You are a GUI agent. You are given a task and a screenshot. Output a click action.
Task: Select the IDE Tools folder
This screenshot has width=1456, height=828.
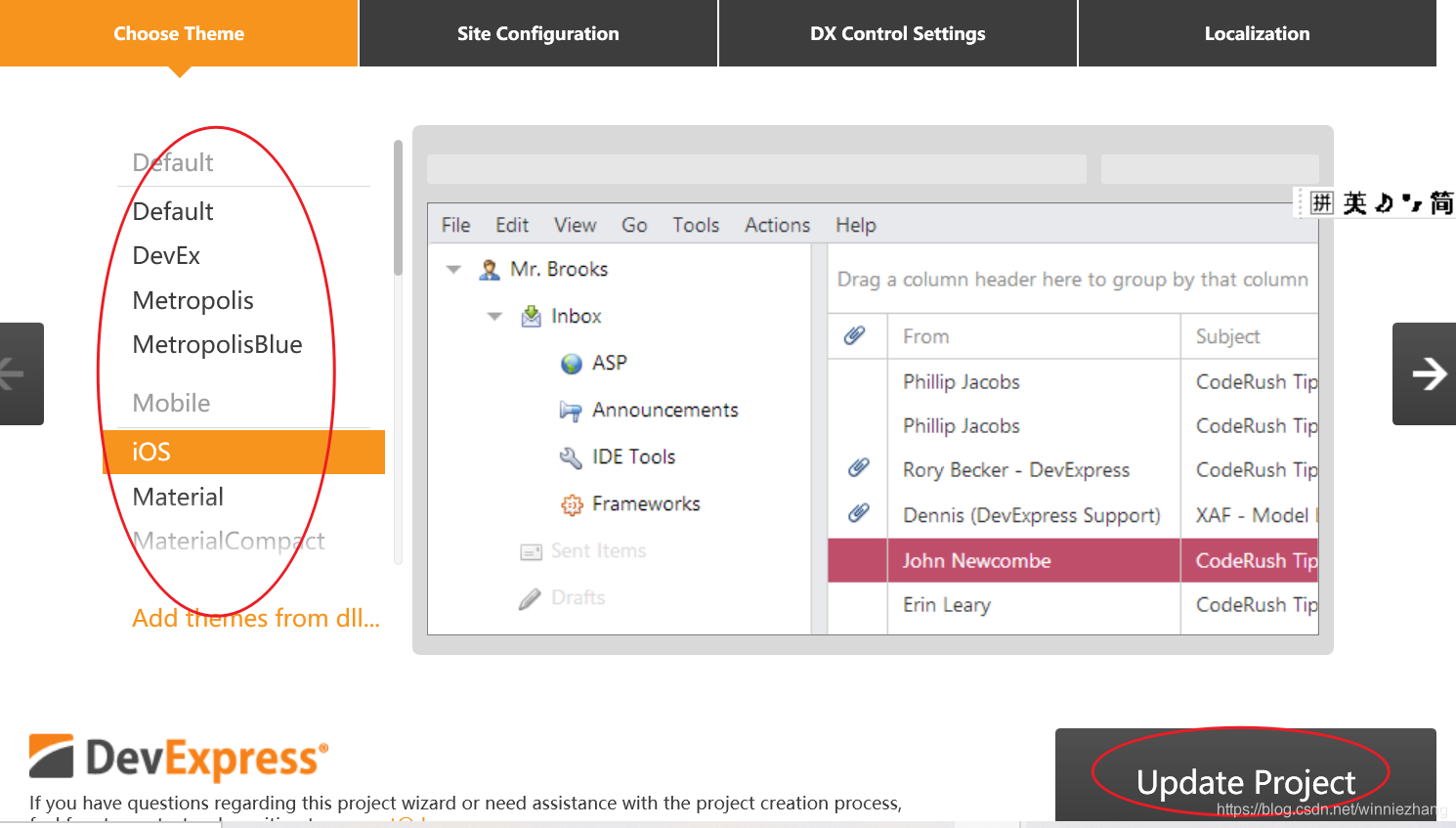pos(633,457)
